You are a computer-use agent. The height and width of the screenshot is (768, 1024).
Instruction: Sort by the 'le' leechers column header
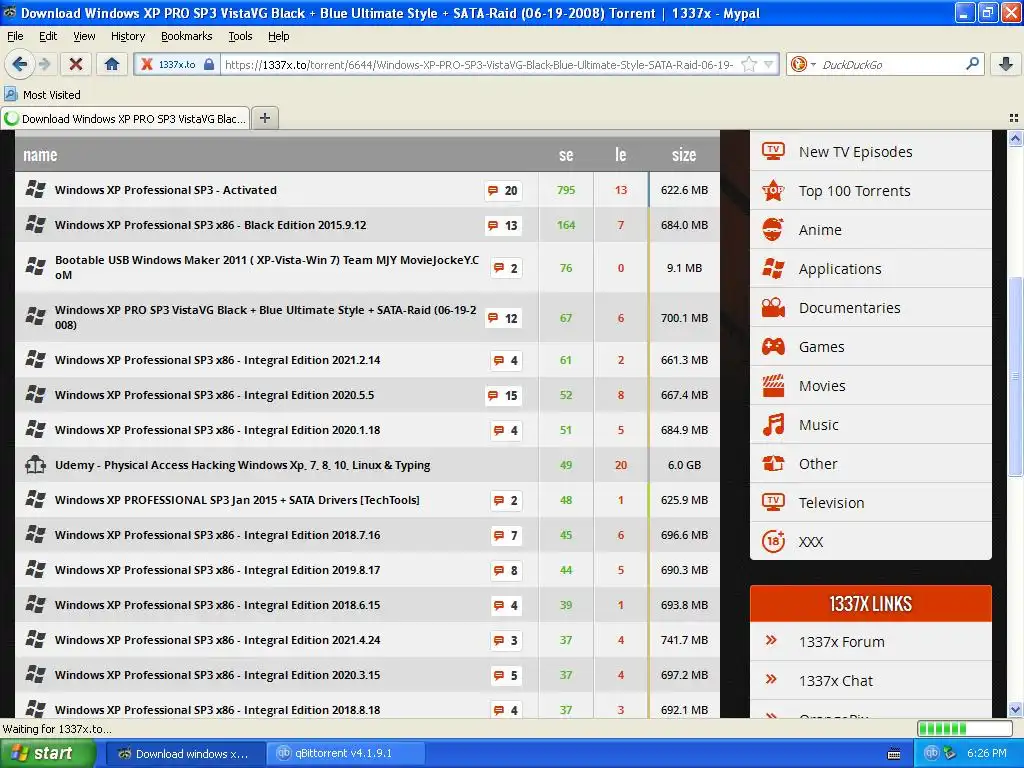pos(620,155)
